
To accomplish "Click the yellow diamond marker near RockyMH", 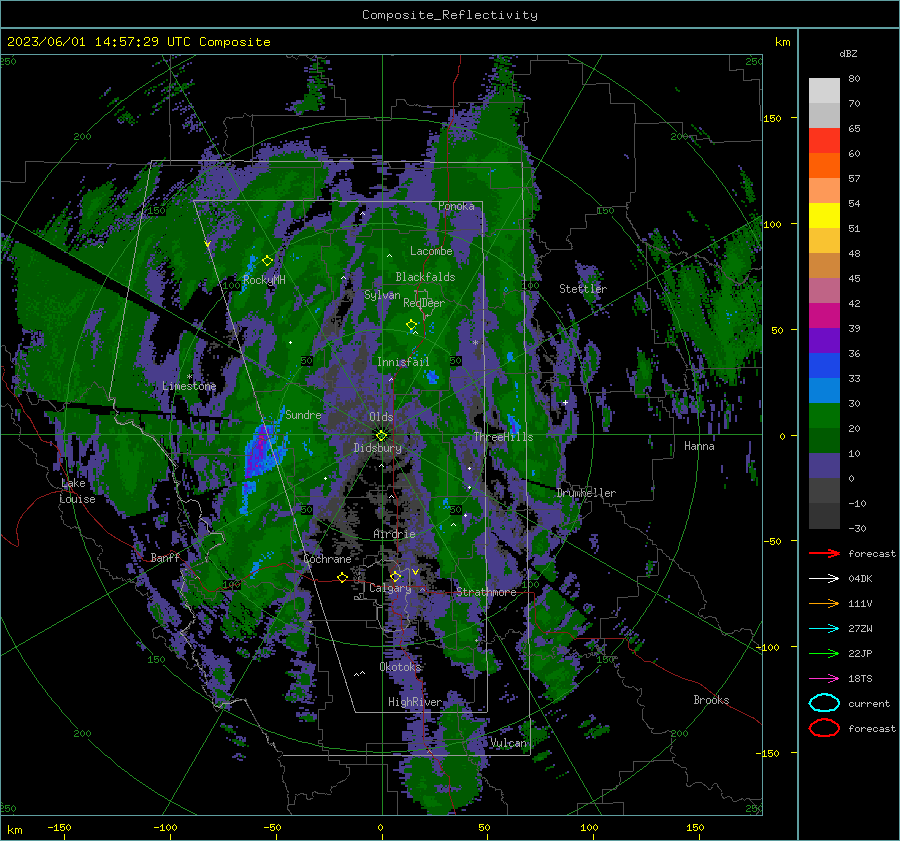I will [267, 261].
